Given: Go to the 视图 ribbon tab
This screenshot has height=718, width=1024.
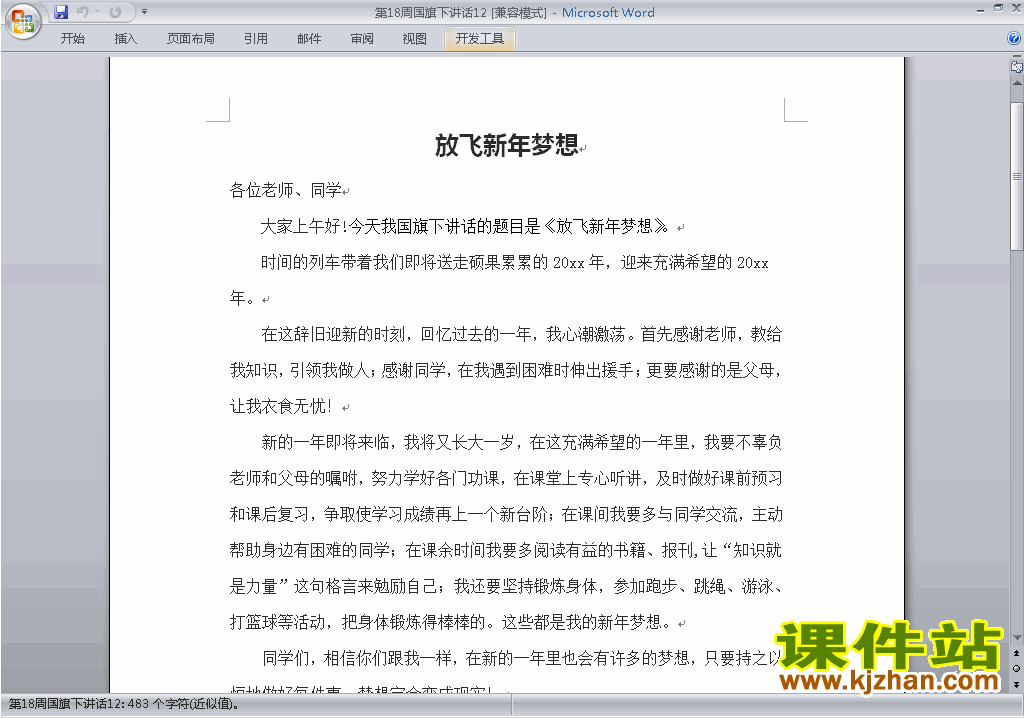Looking at the screenshot, I should coord(415,39).
